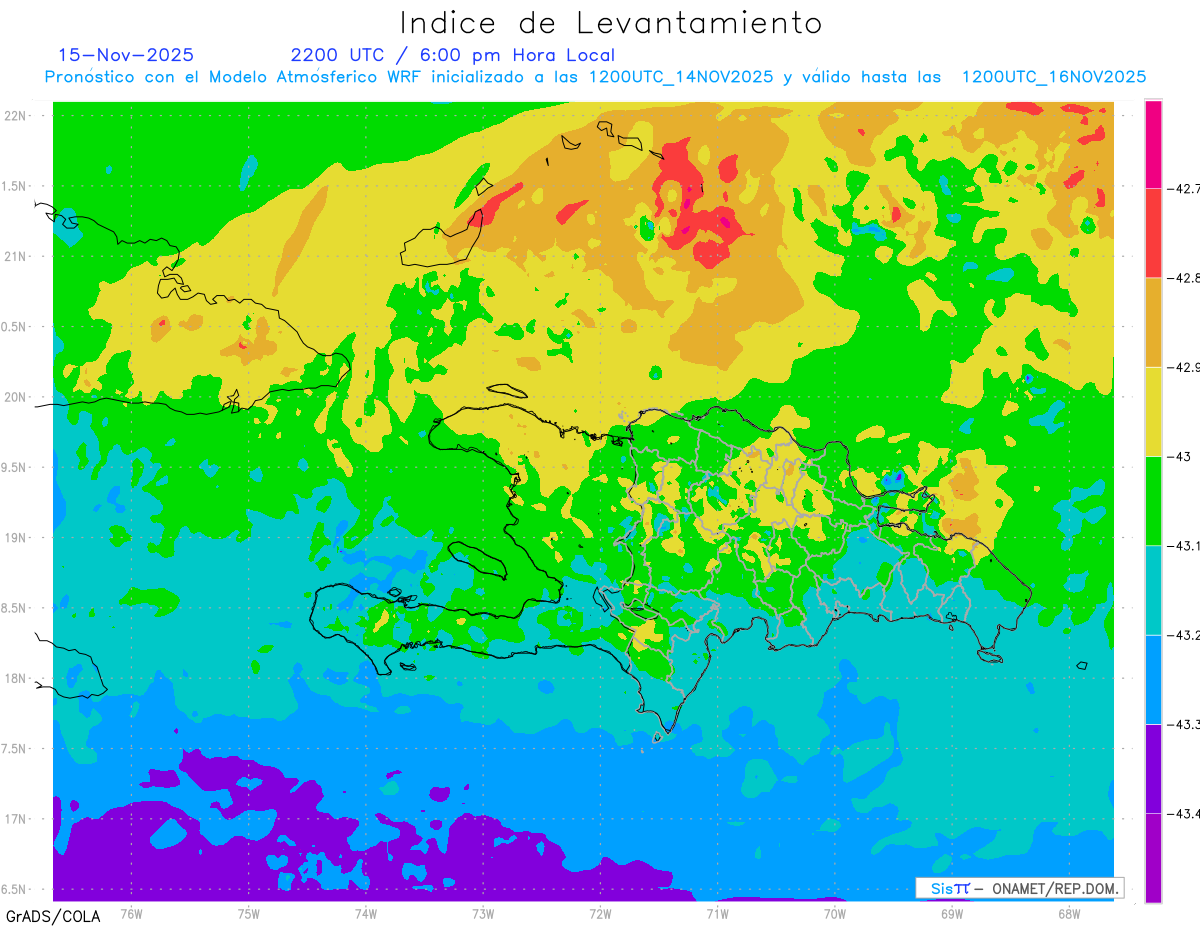1200x927 pixels.
Task: Click the "-43.2" color bar value
Action: click(1182, 635)
